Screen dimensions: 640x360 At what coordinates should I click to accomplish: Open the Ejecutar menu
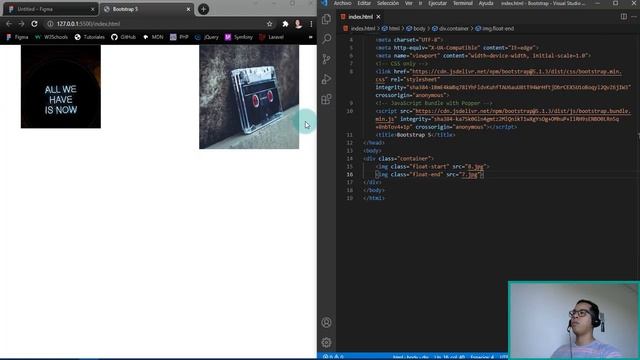438,3
